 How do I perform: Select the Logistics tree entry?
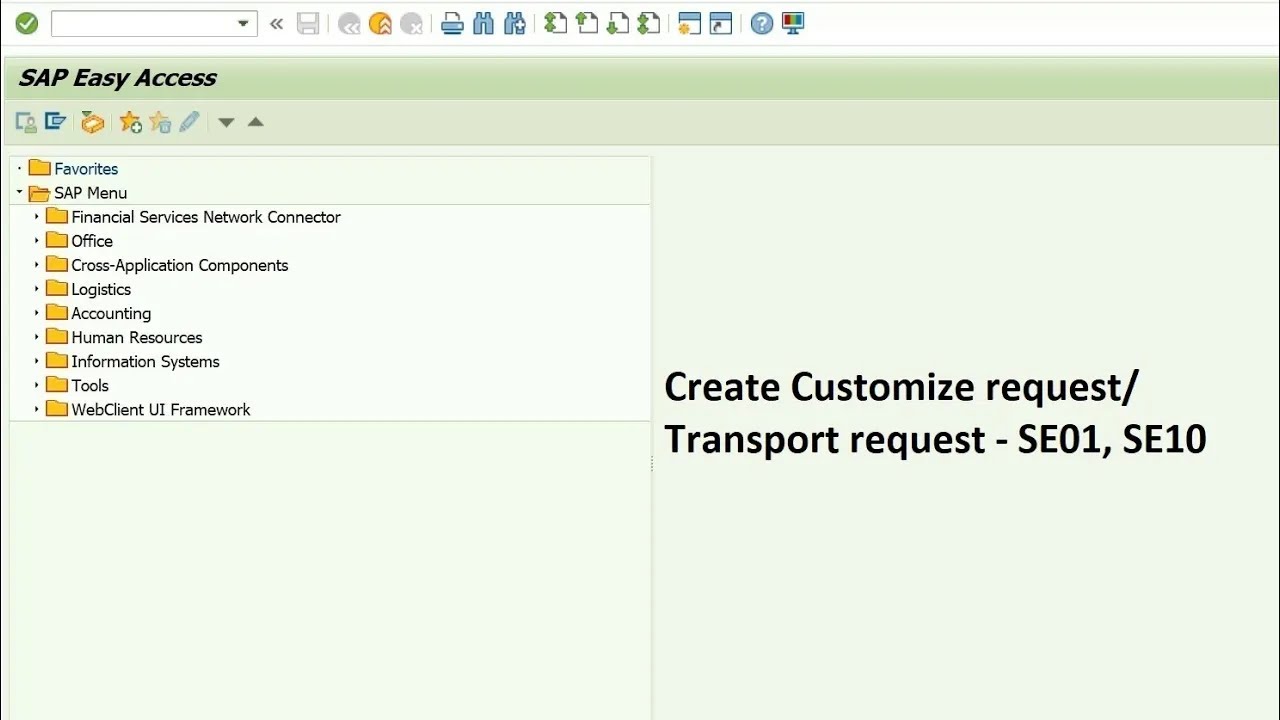click(x=101, y=289)
